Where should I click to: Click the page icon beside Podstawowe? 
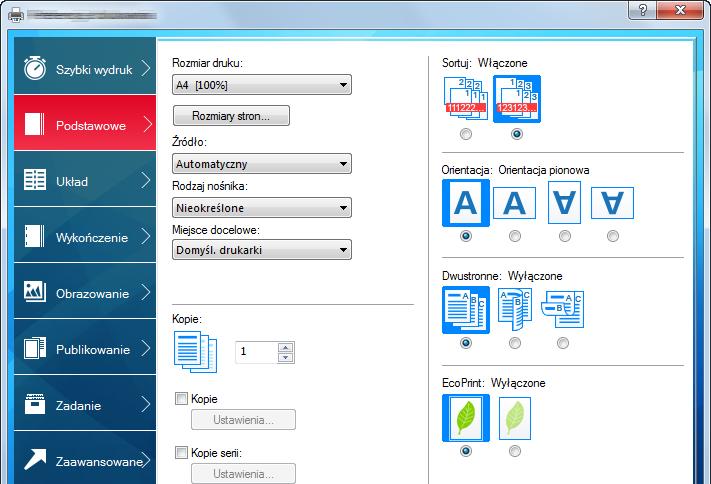click(34, 124)
